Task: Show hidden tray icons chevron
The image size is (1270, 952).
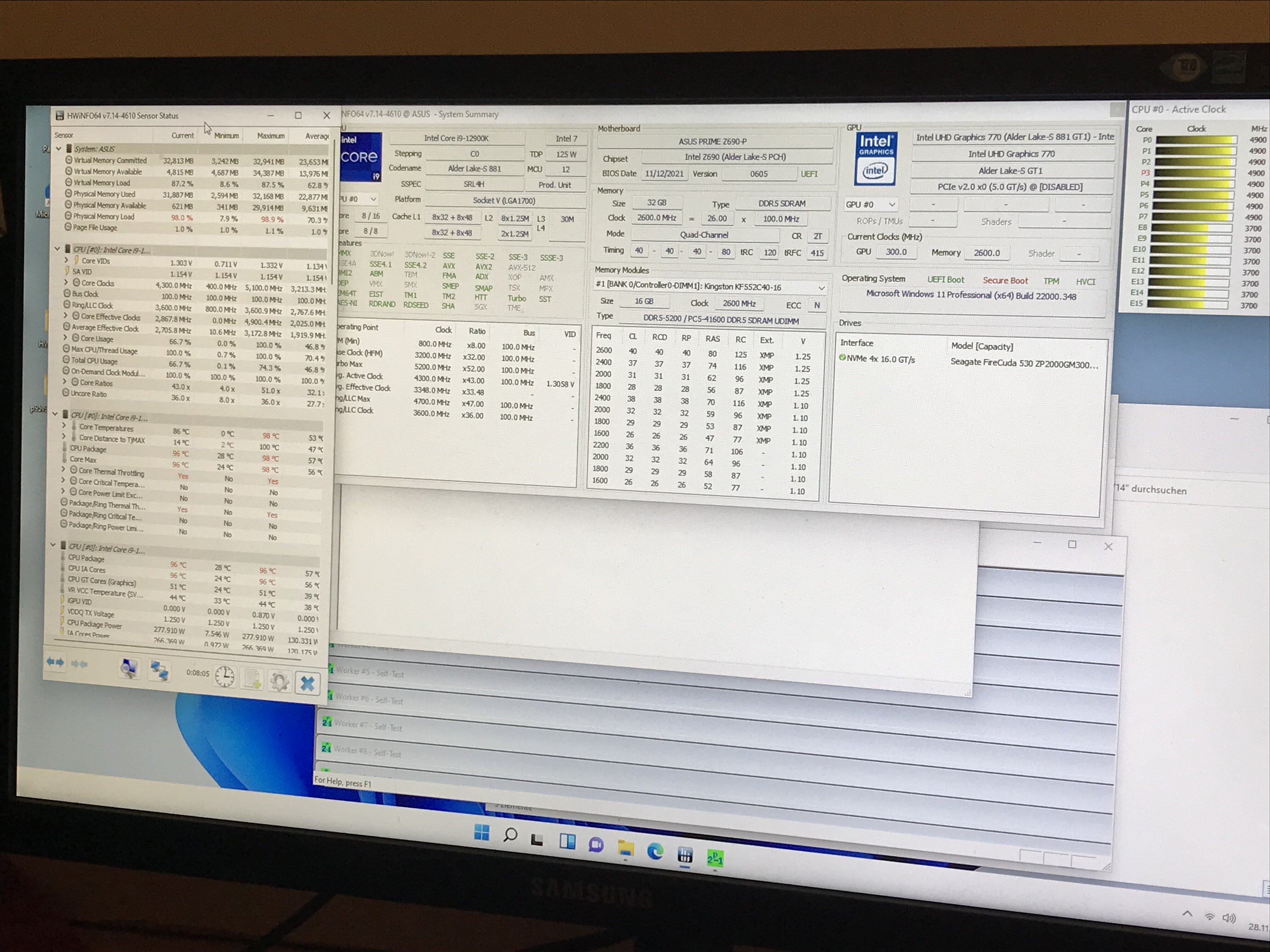Action: (1187, 914)
